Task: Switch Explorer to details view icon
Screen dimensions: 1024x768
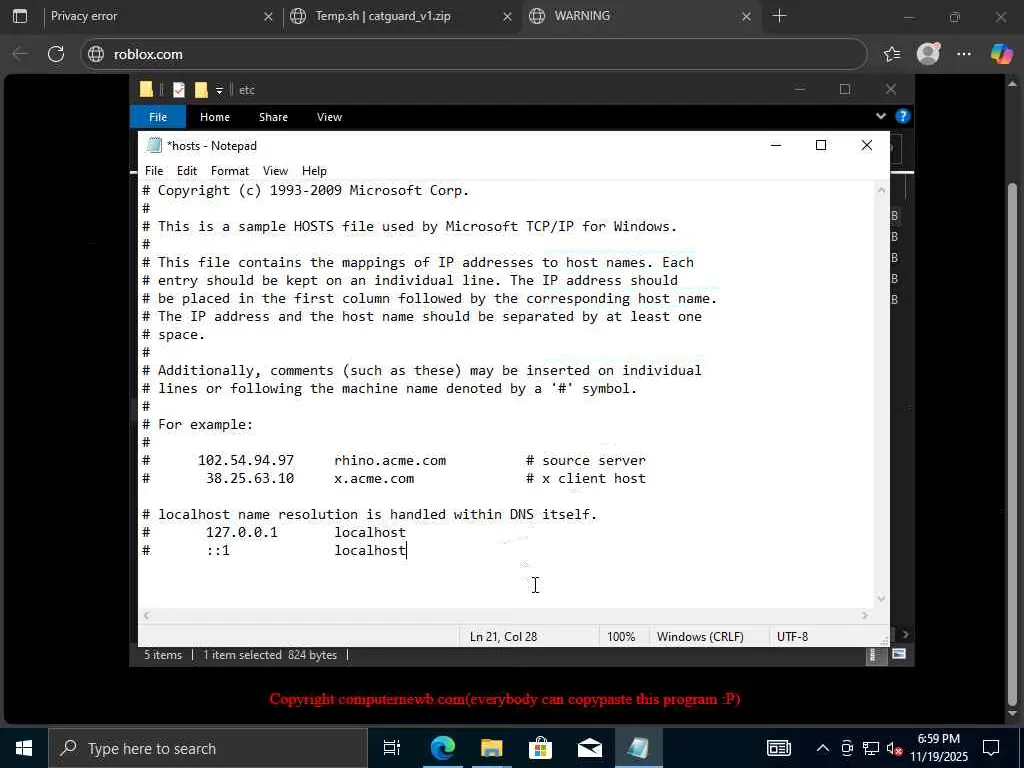Action: (x=874, y=655)
